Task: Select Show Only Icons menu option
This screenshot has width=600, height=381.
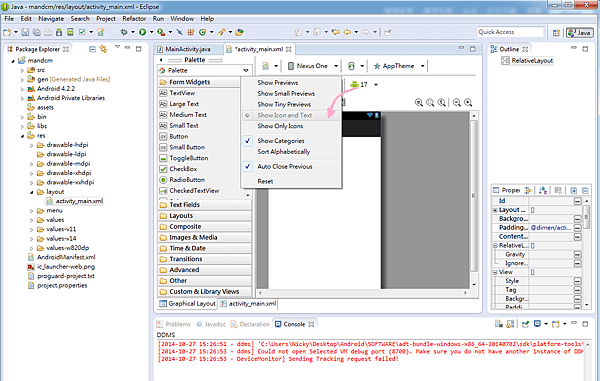Action: pyautogui.click(x=291, y=126)
